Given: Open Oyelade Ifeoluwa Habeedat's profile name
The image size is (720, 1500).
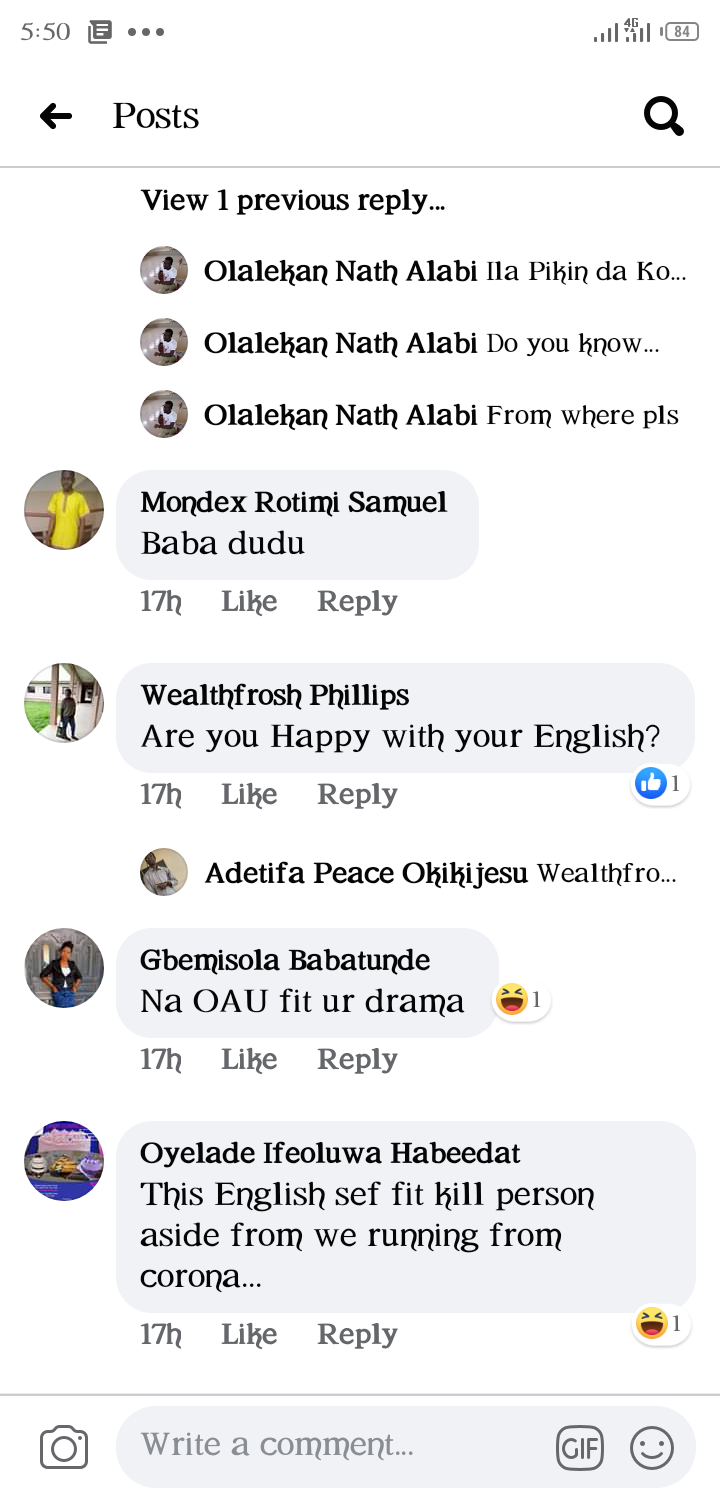Looking at the screenshot, I should click(x=330, y=1153).
